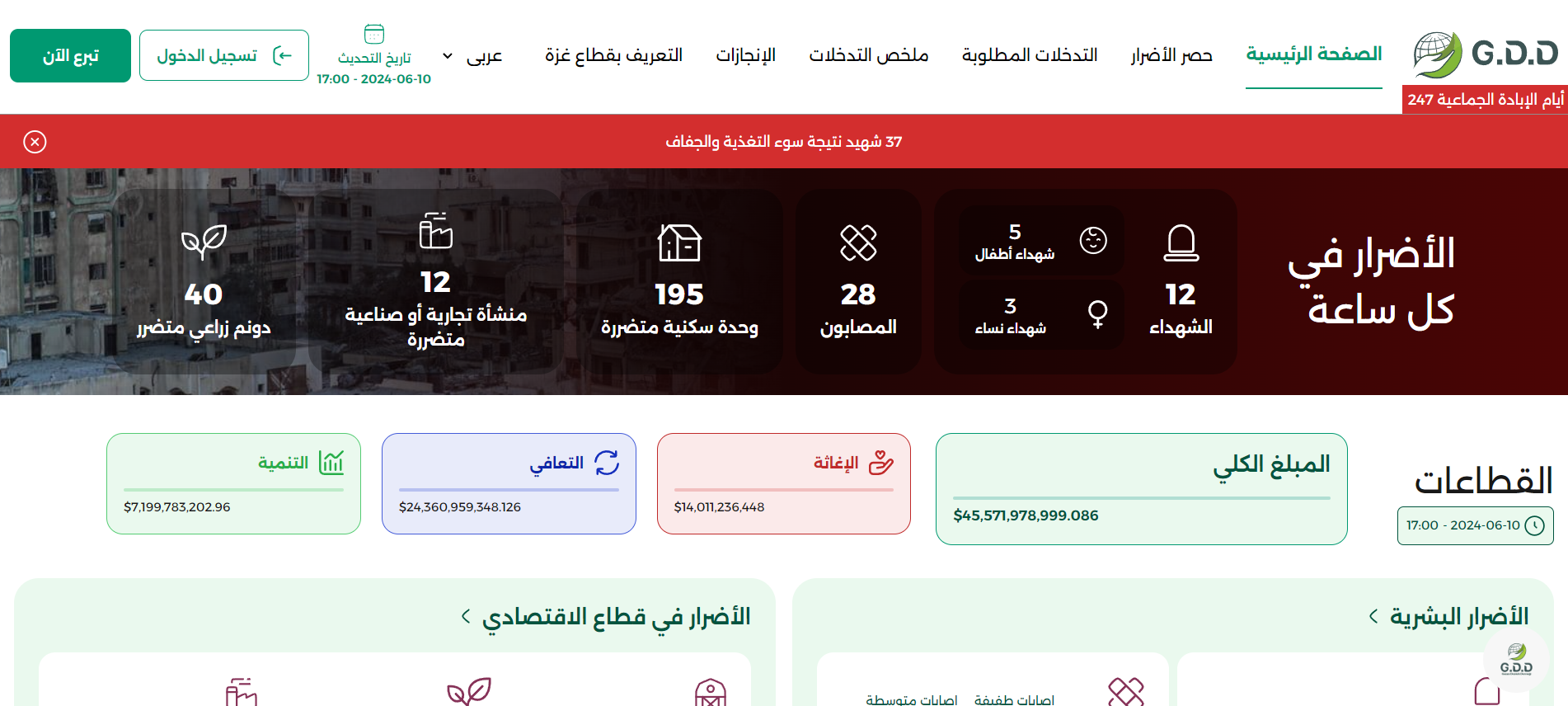Open the الإنجازات menu item

(745, 55)
